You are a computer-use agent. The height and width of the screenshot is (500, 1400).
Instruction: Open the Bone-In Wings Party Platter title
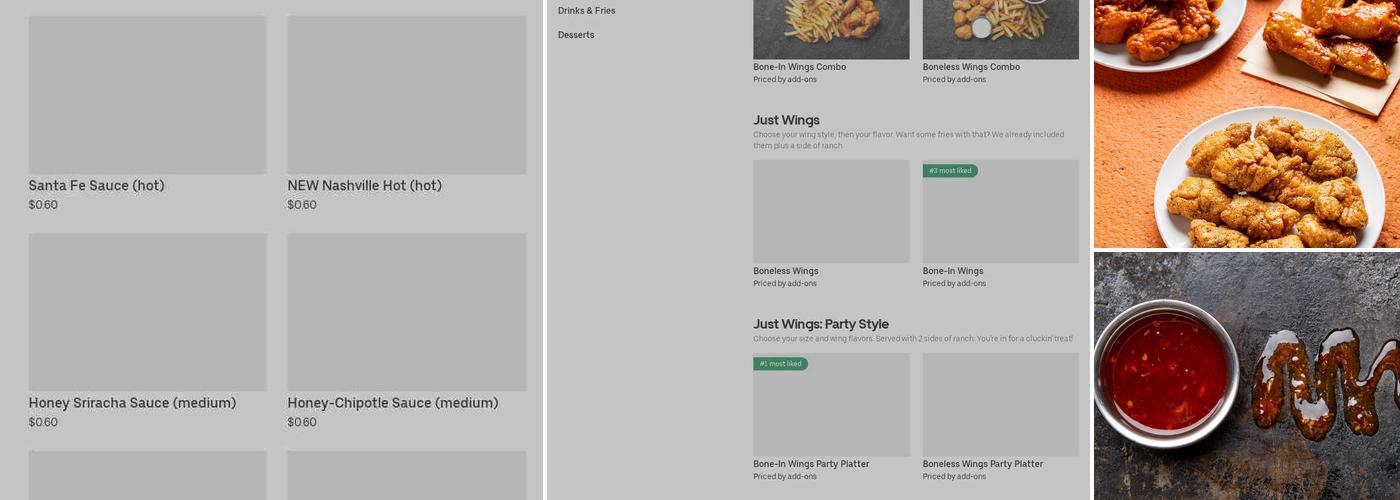pos(811,464)
